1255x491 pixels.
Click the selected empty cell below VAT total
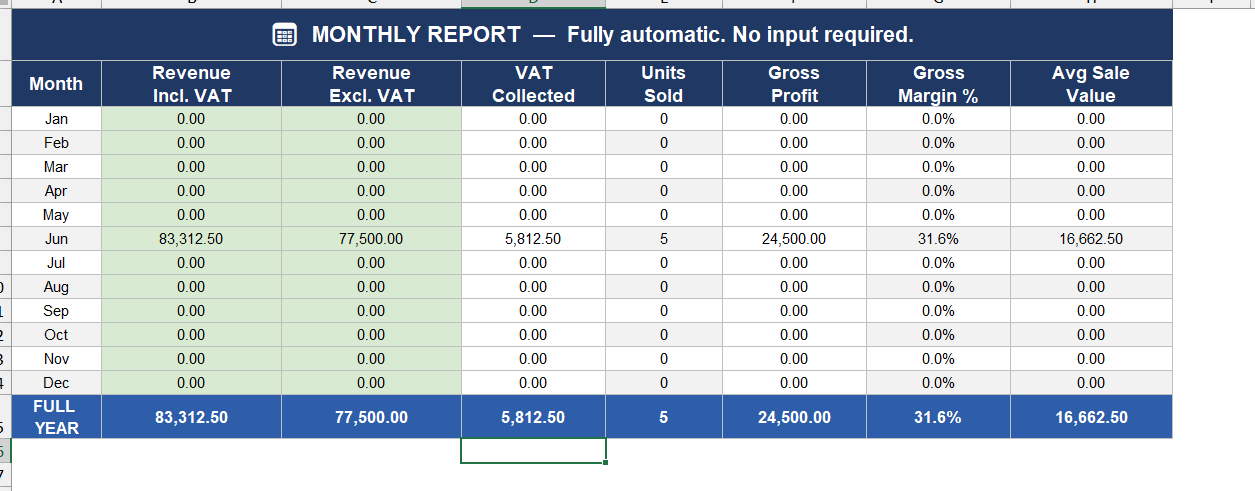[533, 451]
